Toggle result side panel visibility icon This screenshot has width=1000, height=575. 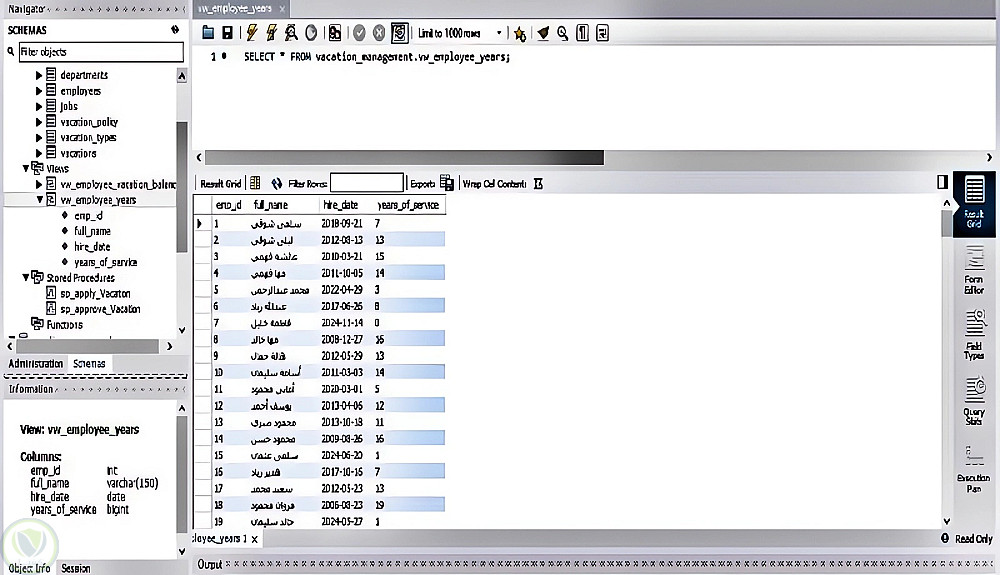click(942, 182)
